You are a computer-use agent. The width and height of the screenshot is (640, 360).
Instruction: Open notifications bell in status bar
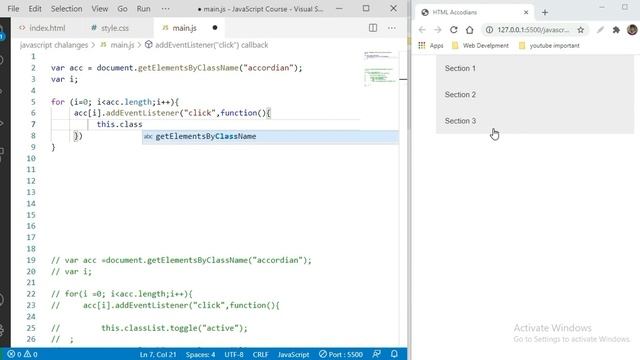tap(394, 354)
